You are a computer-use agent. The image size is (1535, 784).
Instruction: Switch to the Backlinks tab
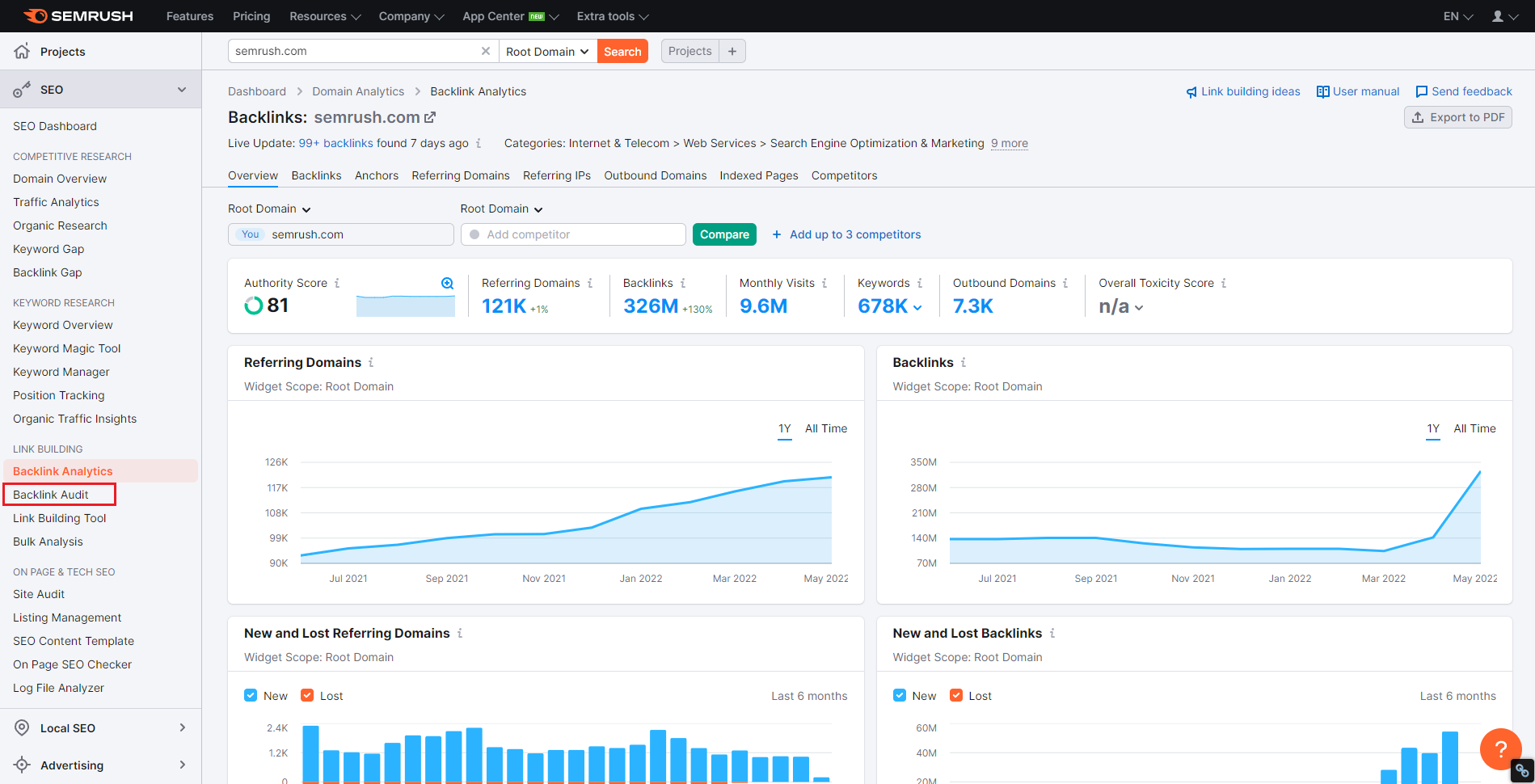click(x=316, y=175)
